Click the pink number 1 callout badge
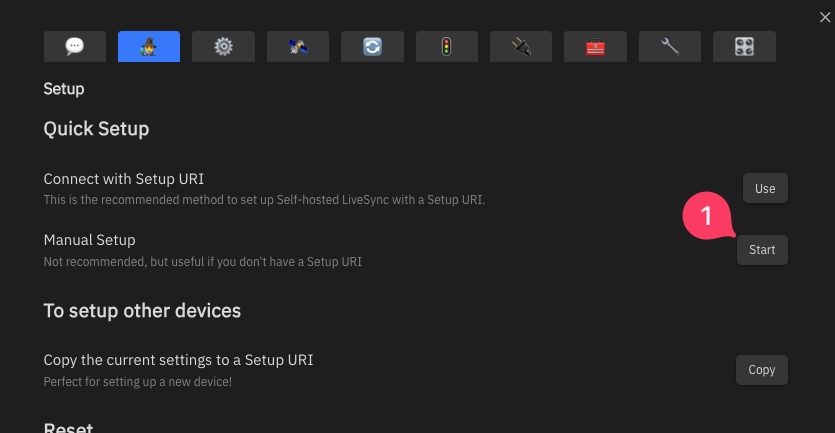This screenshot has height=433, width=835. 707,216
